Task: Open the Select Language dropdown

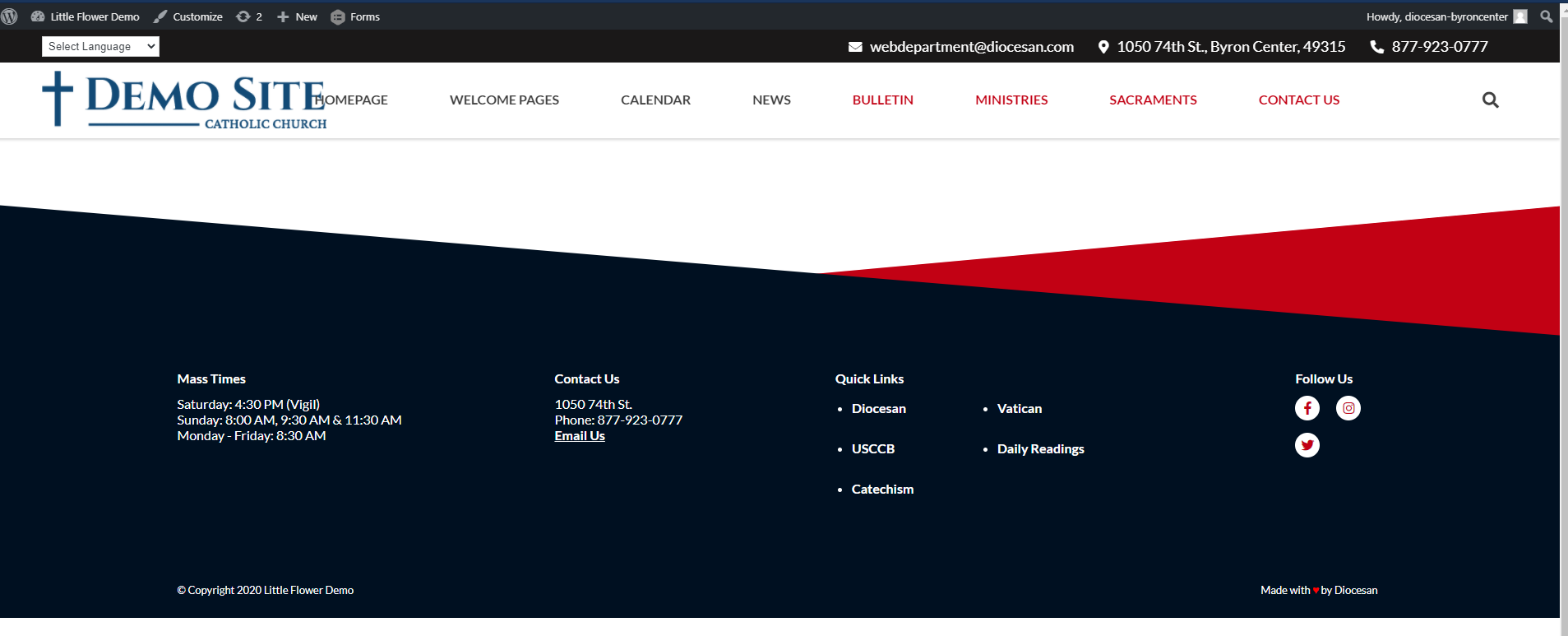Action: 100,47
